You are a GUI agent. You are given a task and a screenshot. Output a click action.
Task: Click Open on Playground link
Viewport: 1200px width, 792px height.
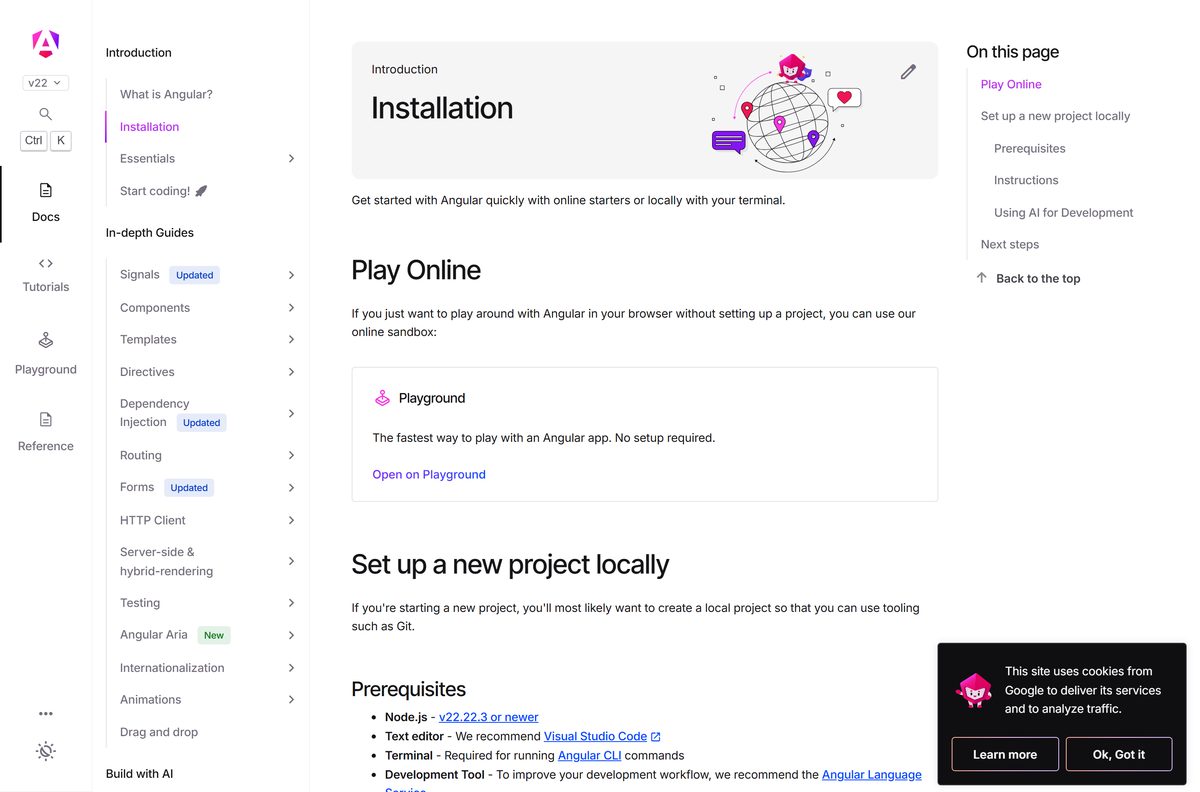click(x=429, y=475)
